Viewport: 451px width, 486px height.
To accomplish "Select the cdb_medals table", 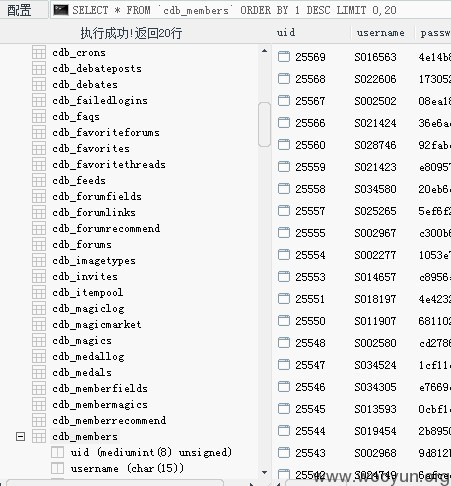I will pos(82,373).
